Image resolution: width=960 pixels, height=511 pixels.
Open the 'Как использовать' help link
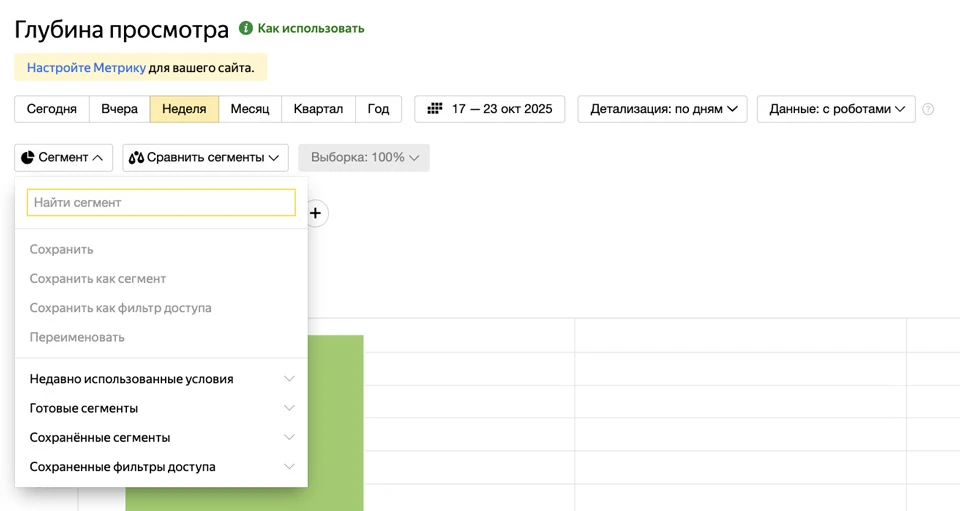(x=311, y=29)
